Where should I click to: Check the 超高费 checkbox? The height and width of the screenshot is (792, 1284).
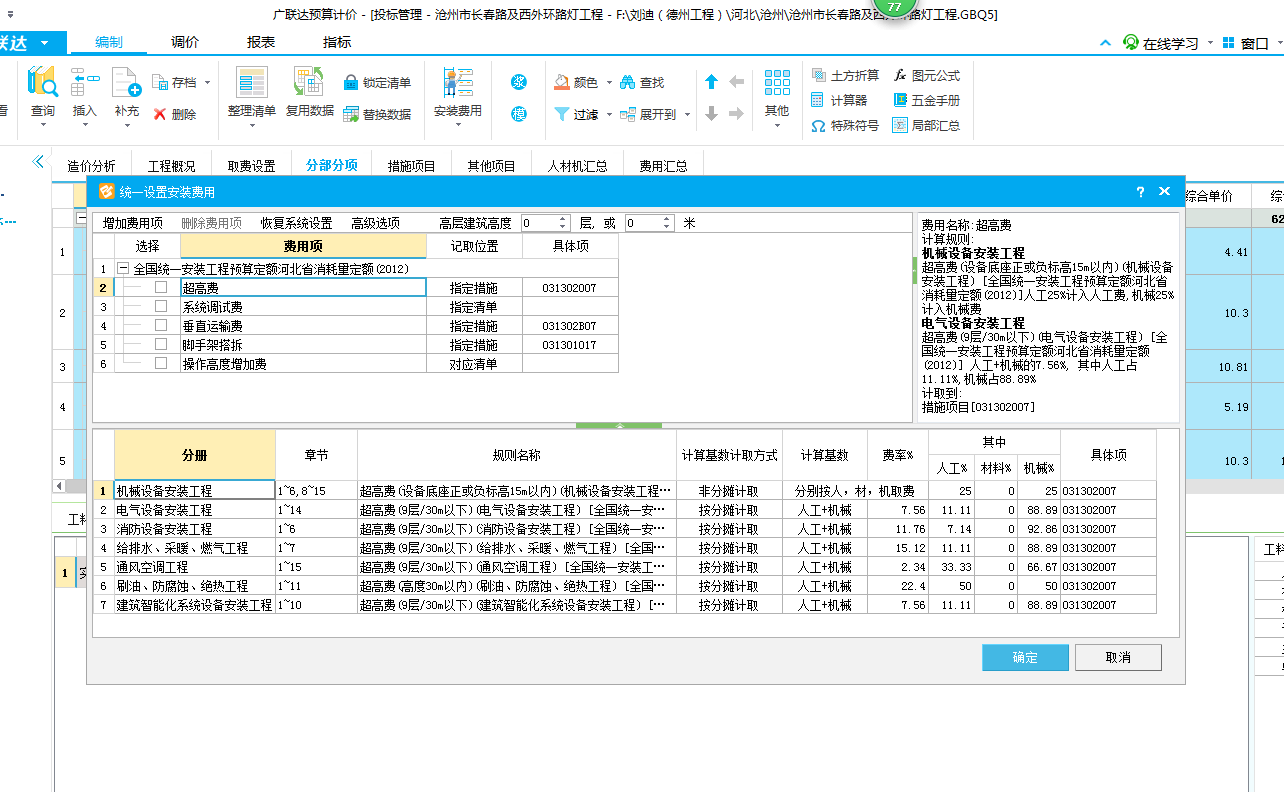(x=161, y=288)
